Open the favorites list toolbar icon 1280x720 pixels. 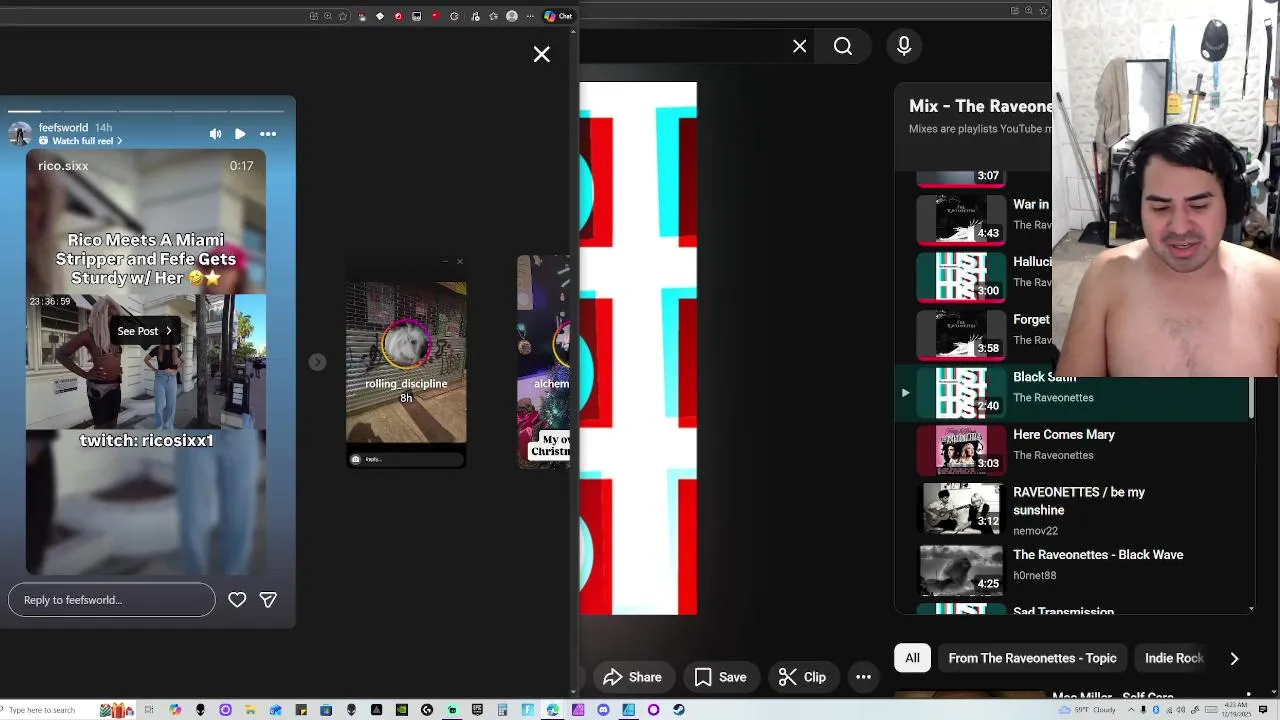click(493, 16)
